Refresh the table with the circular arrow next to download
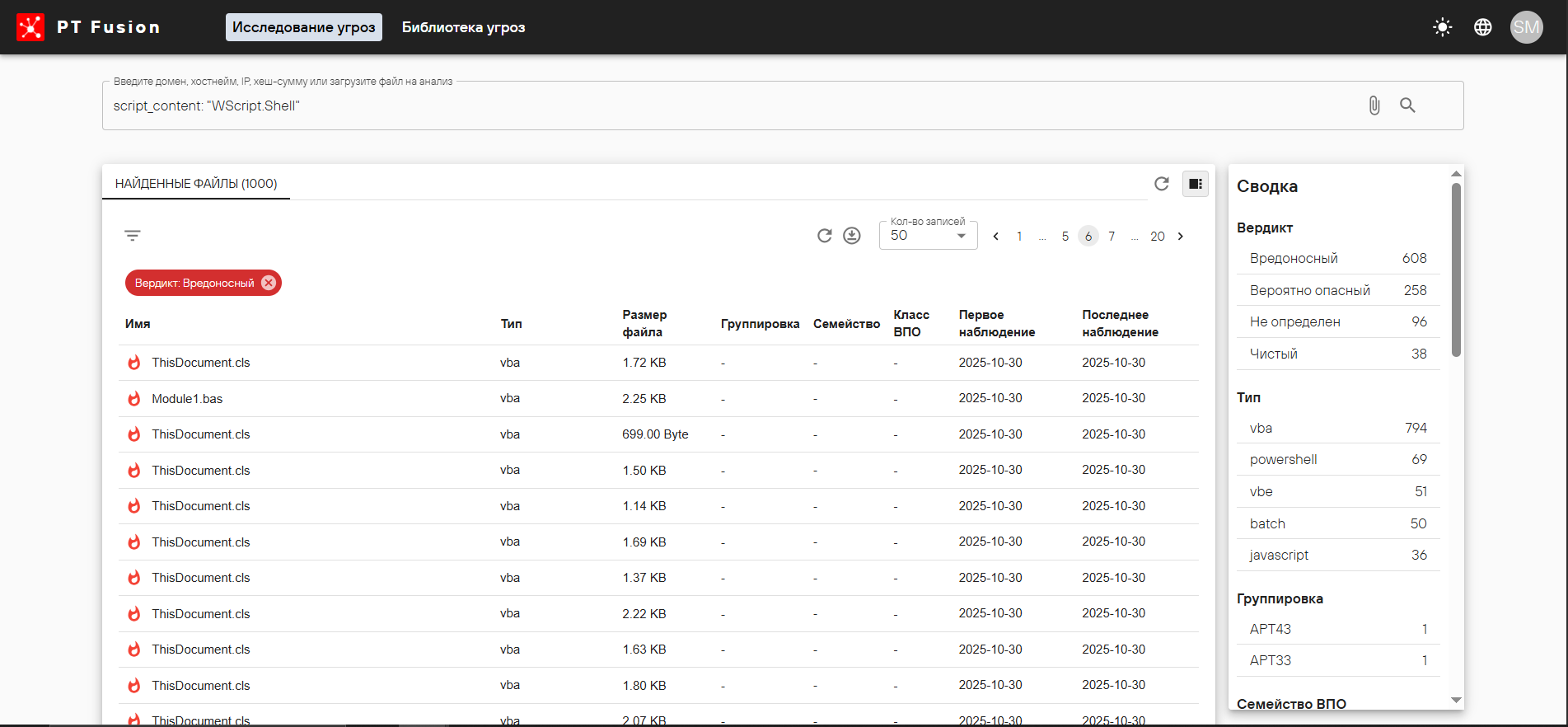This screenshot has height=727, width=1568. (x=824, y=236)
